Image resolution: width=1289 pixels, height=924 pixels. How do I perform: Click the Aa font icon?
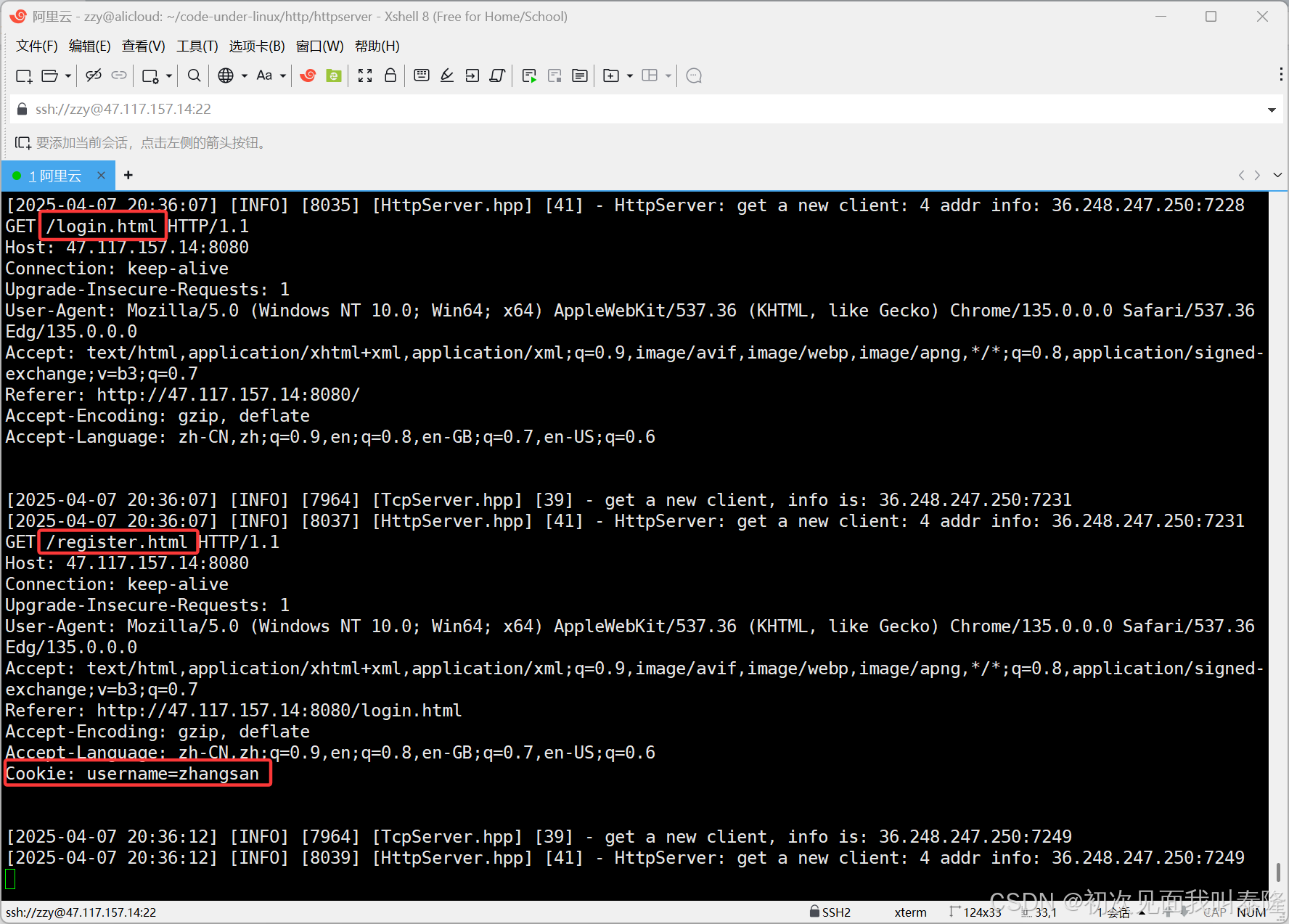[x=264, y=75]
